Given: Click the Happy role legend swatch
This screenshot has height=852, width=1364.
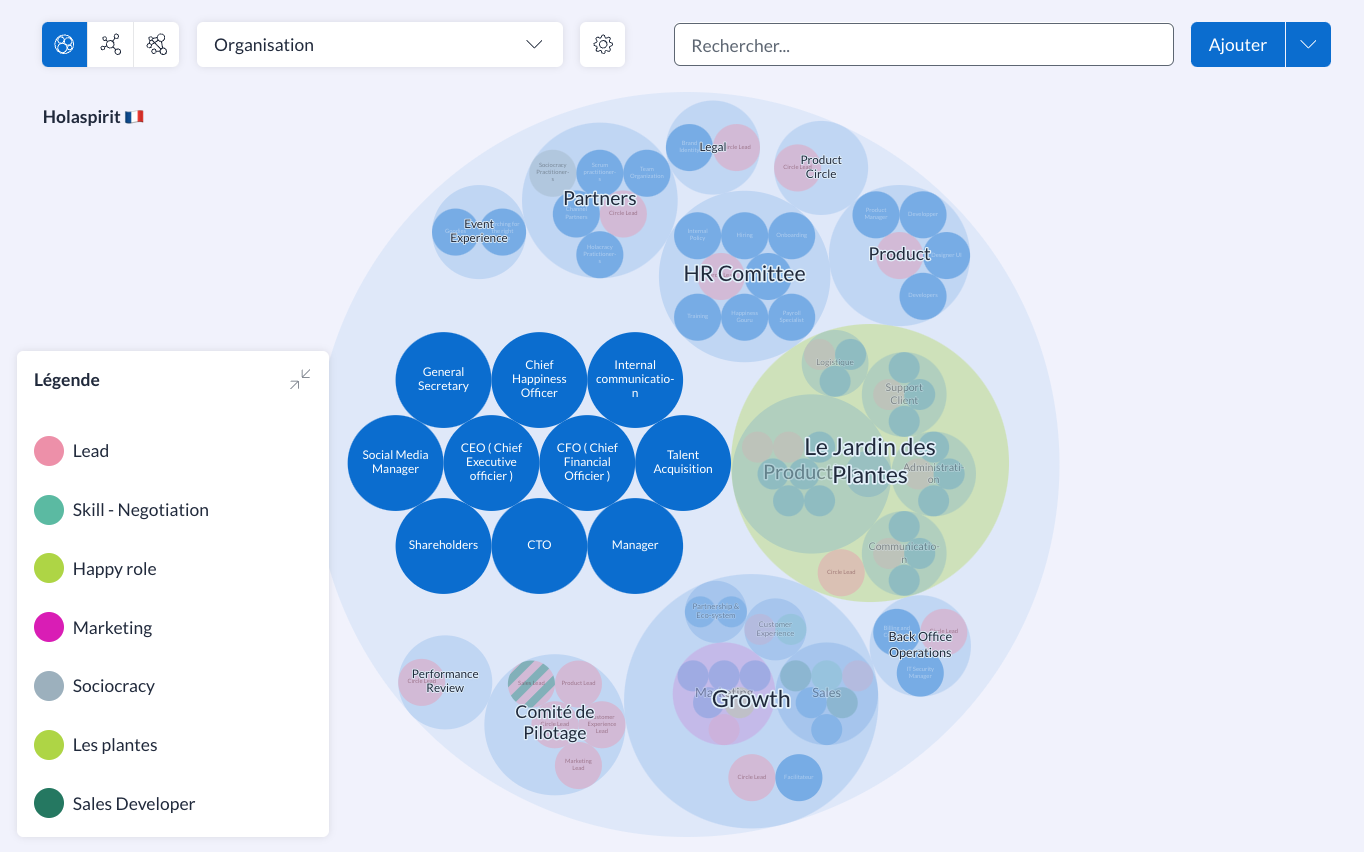Looking at the screenshot, I should click(49, 569).
